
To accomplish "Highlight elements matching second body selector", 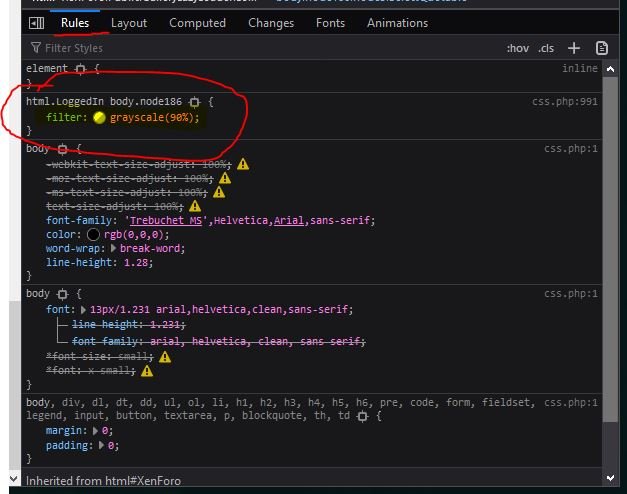I will click(x=62, y=294).
